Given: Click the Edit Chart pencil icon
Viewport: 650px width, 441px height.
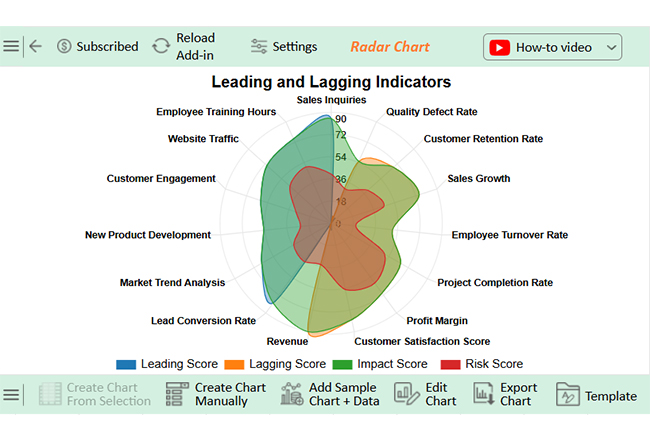Looking at the screenshot, I should coord(407,394).
